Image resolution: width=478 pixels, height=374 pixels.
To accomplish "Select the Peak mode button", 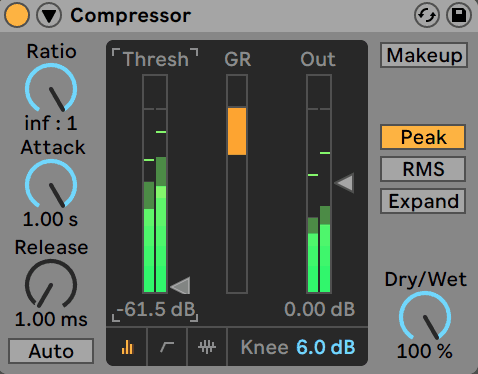I will click(x=423, y=137).
